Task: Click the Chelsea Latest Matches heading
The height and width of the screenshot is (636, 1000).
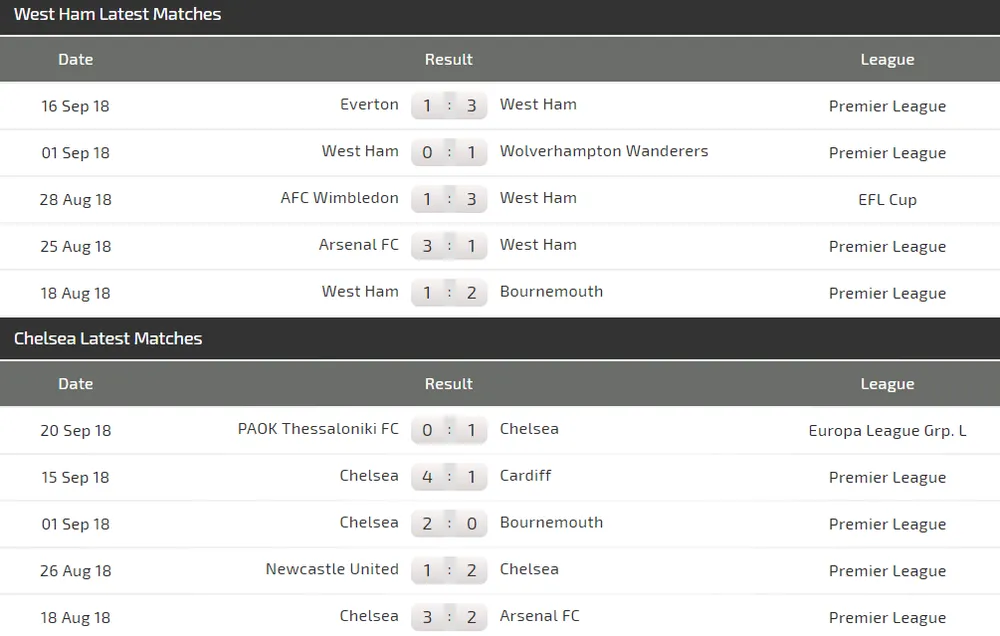Action: click(x=108, y=339)
